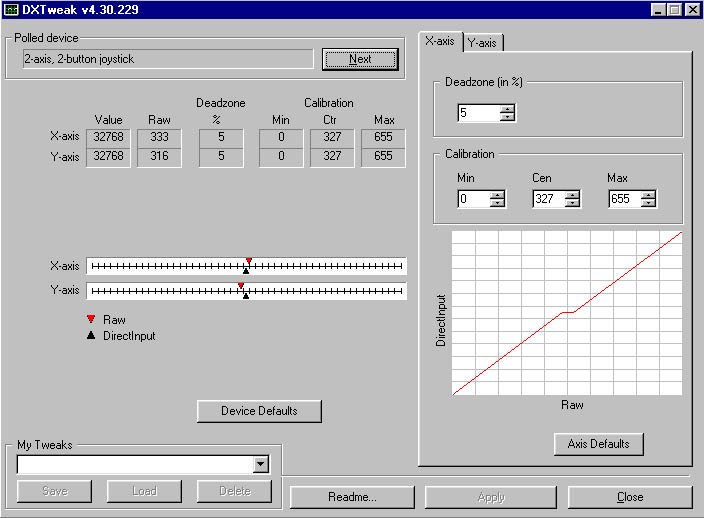The image size is (704, 518).
Task: Click the calibration Cen input field
Action: (547, 199)
